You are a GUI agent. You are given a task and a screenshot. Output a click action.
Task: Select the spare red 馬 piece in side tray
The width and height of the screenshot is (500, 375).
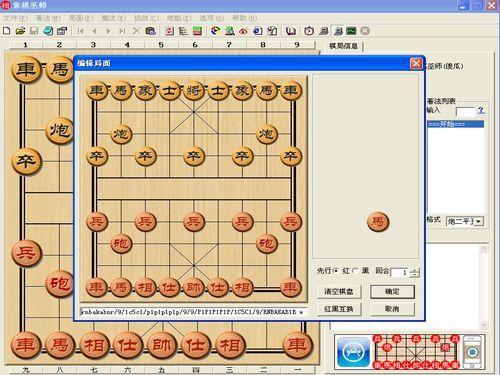[378, 221]
